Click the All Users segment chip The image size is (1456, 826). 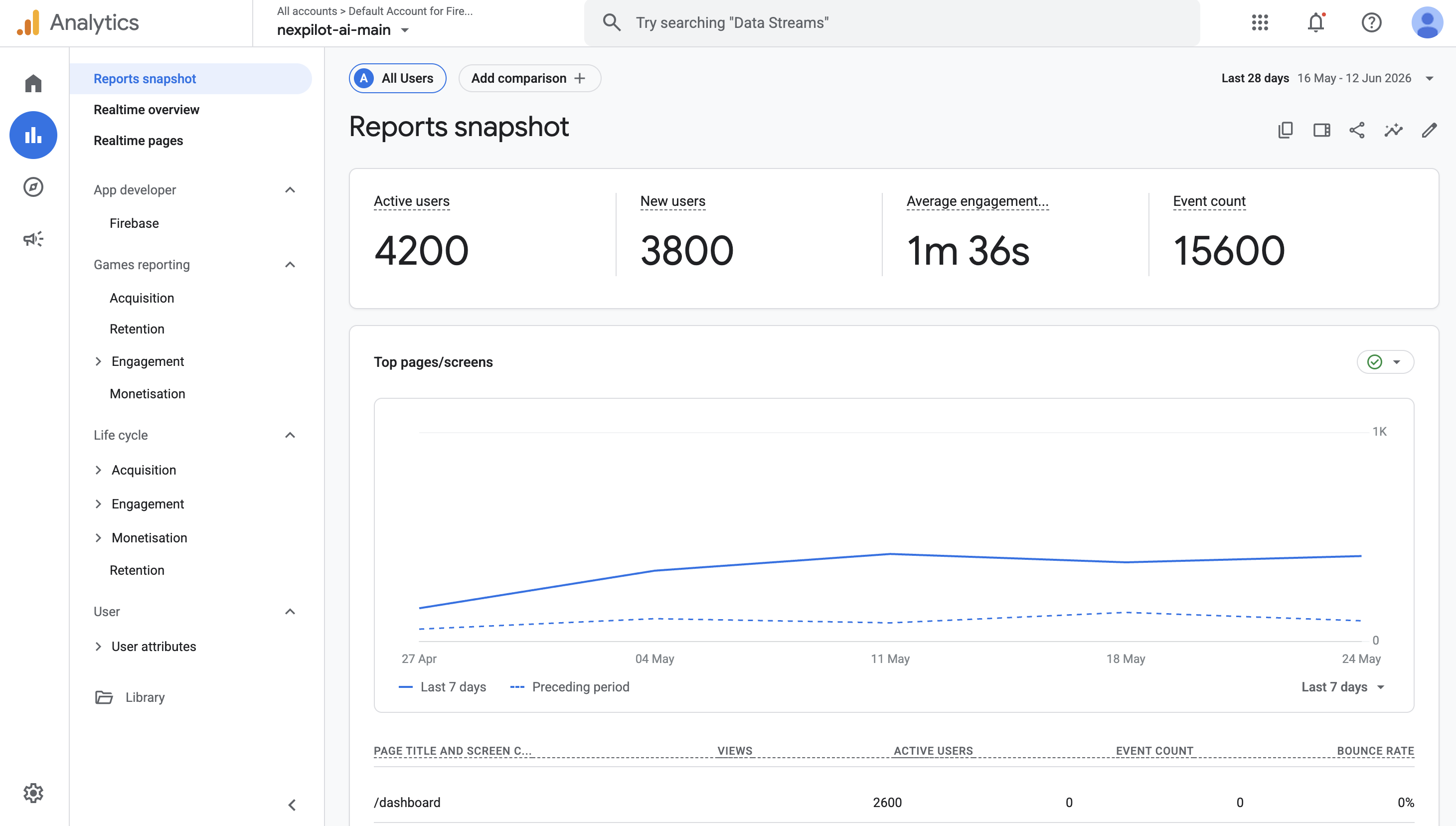[x=397, y=78]
